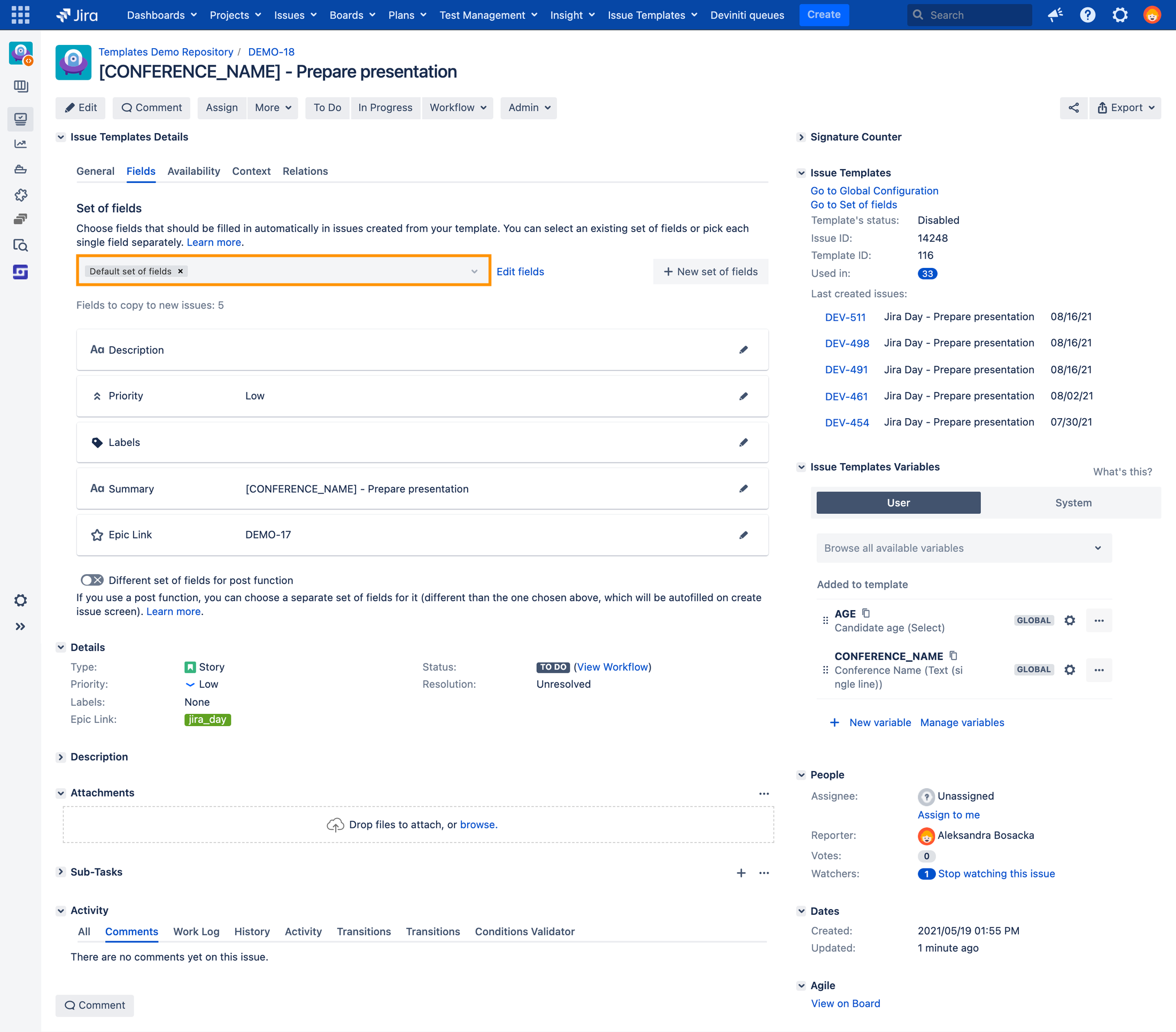
Task: Copy the AGE variable name
Action: click(866, 613)
